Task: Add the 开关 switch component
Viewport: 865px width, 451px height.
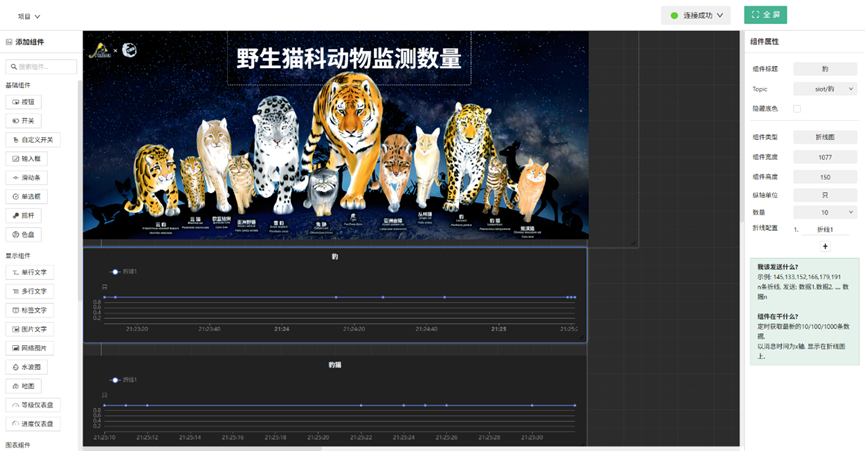Action: tap(28, 121)
